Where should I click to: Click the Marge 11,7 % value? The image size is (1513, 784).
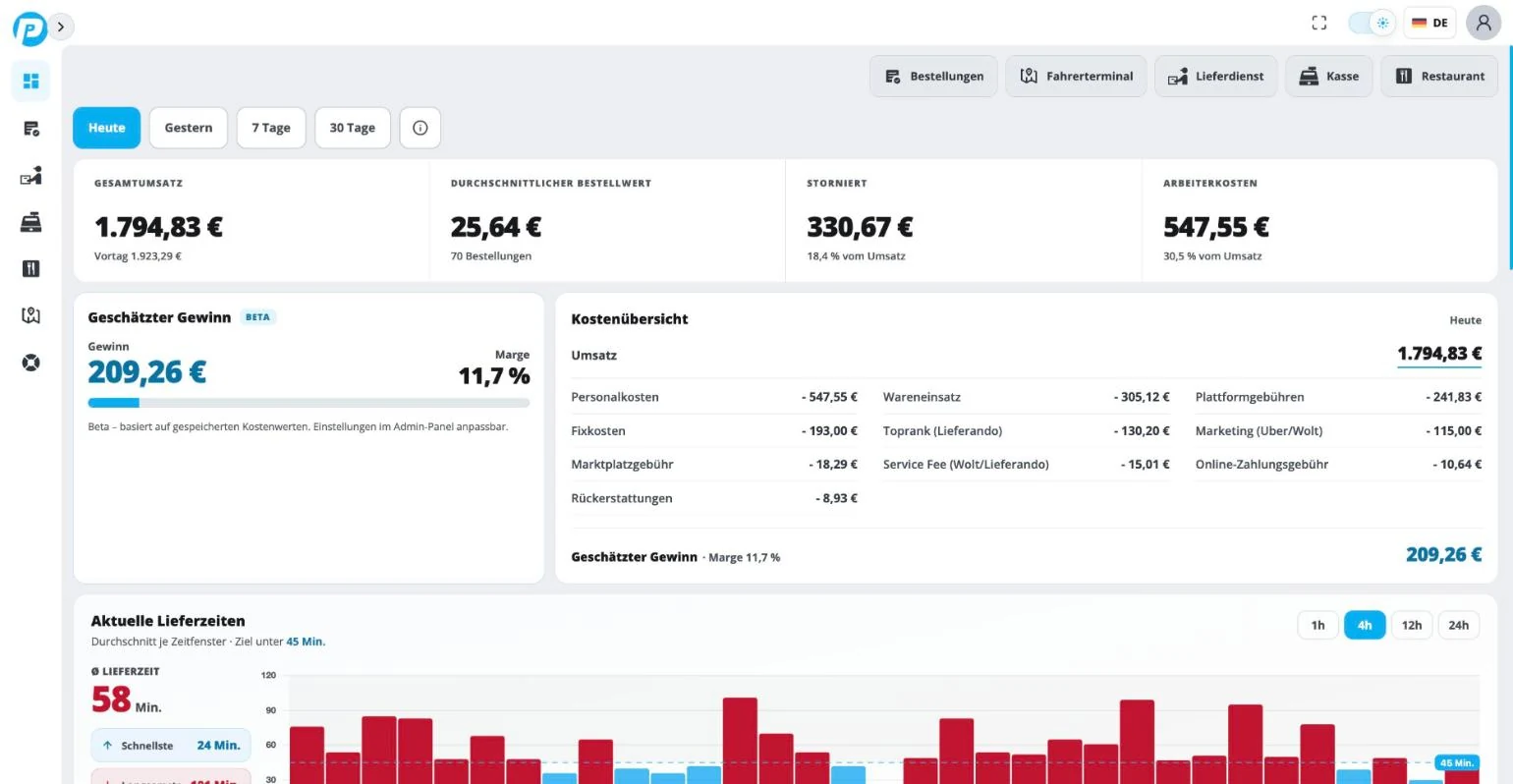494,376
